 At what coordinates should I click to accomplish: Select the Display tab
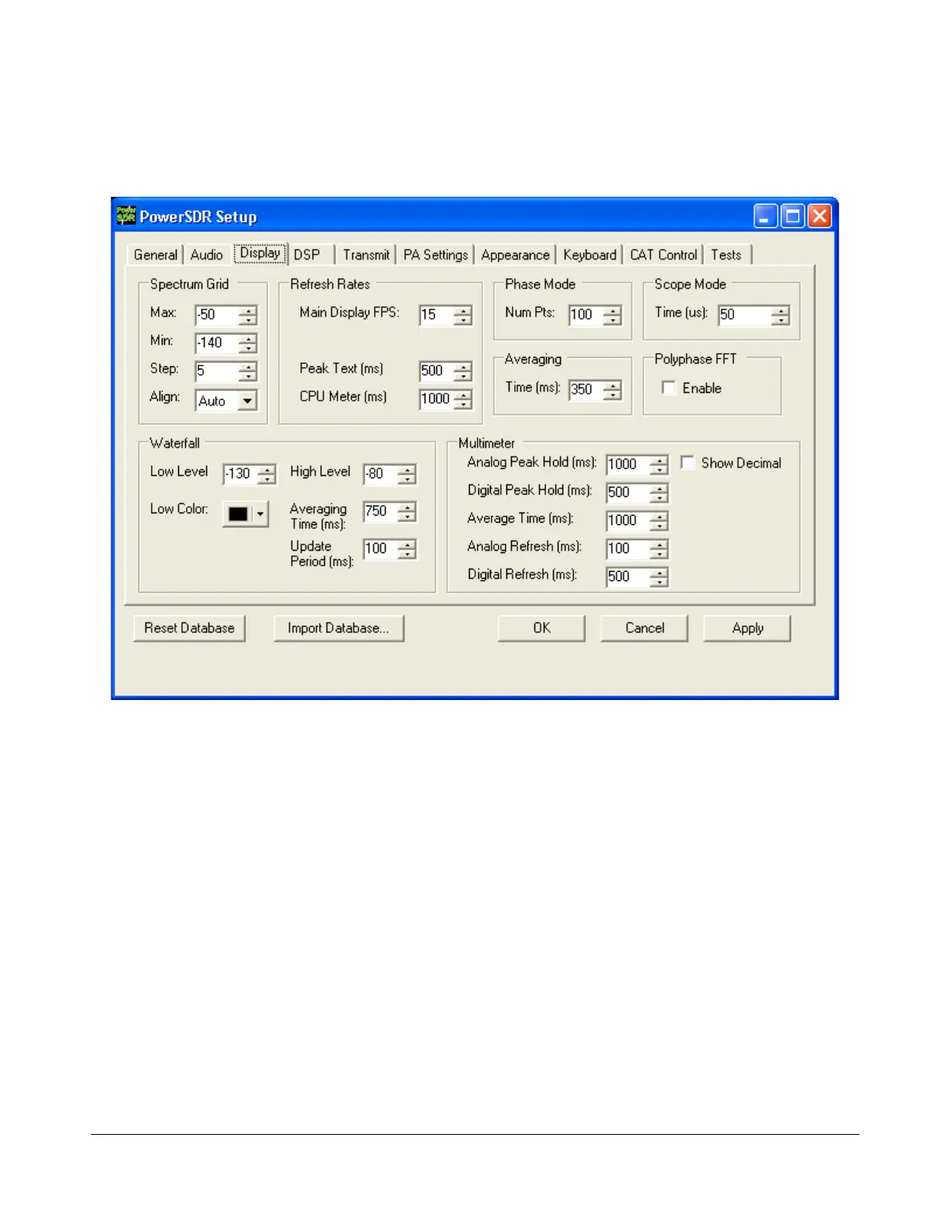pos(260,253)
